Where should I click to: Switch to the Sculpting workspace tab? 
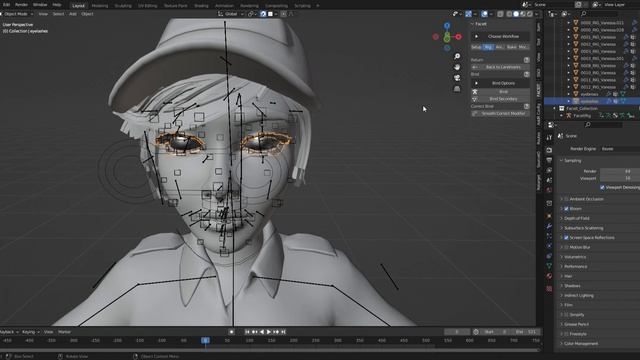[123, 6]
